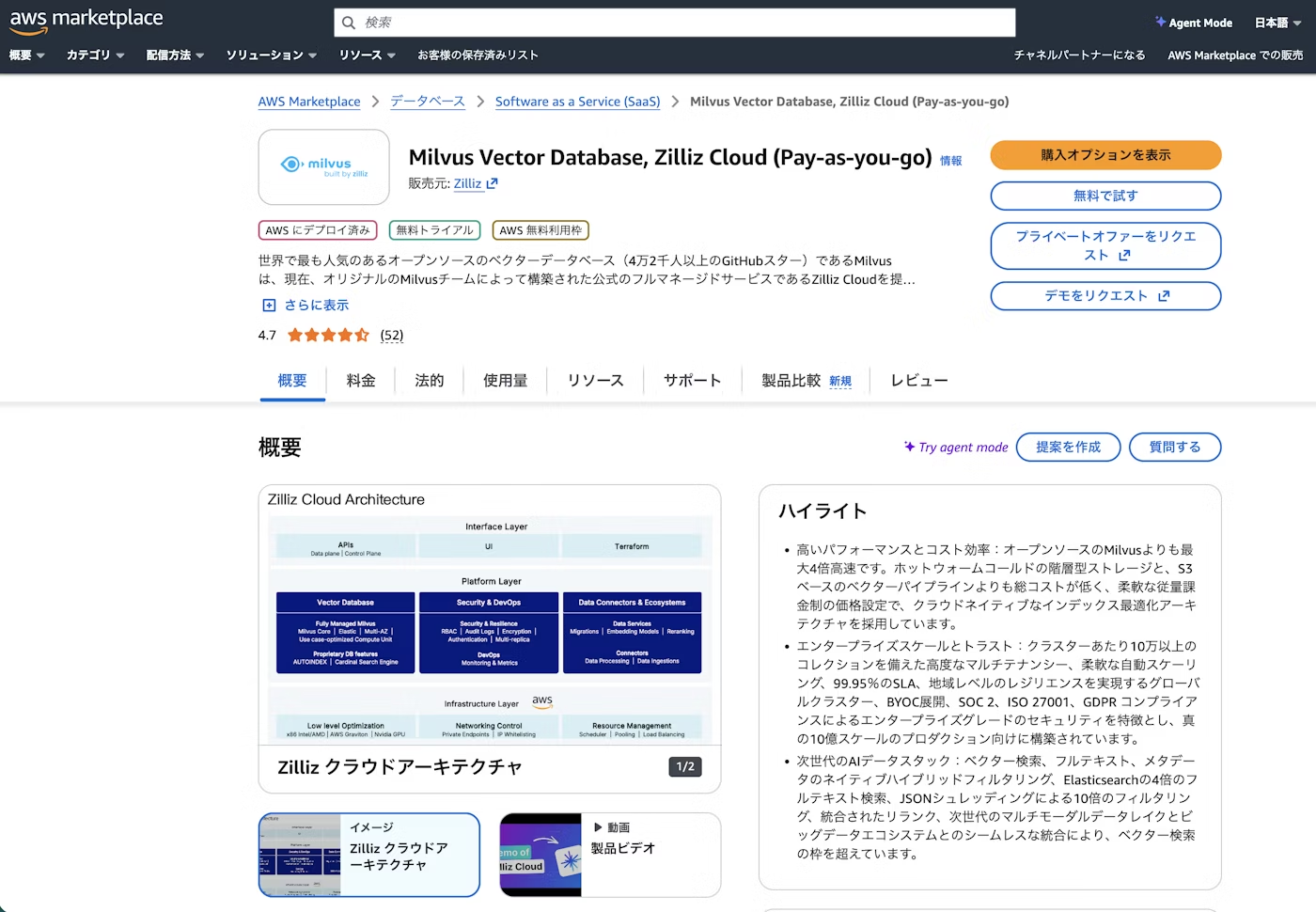Click the Agent Mode sparkle icon

[x=1161, y=23]
